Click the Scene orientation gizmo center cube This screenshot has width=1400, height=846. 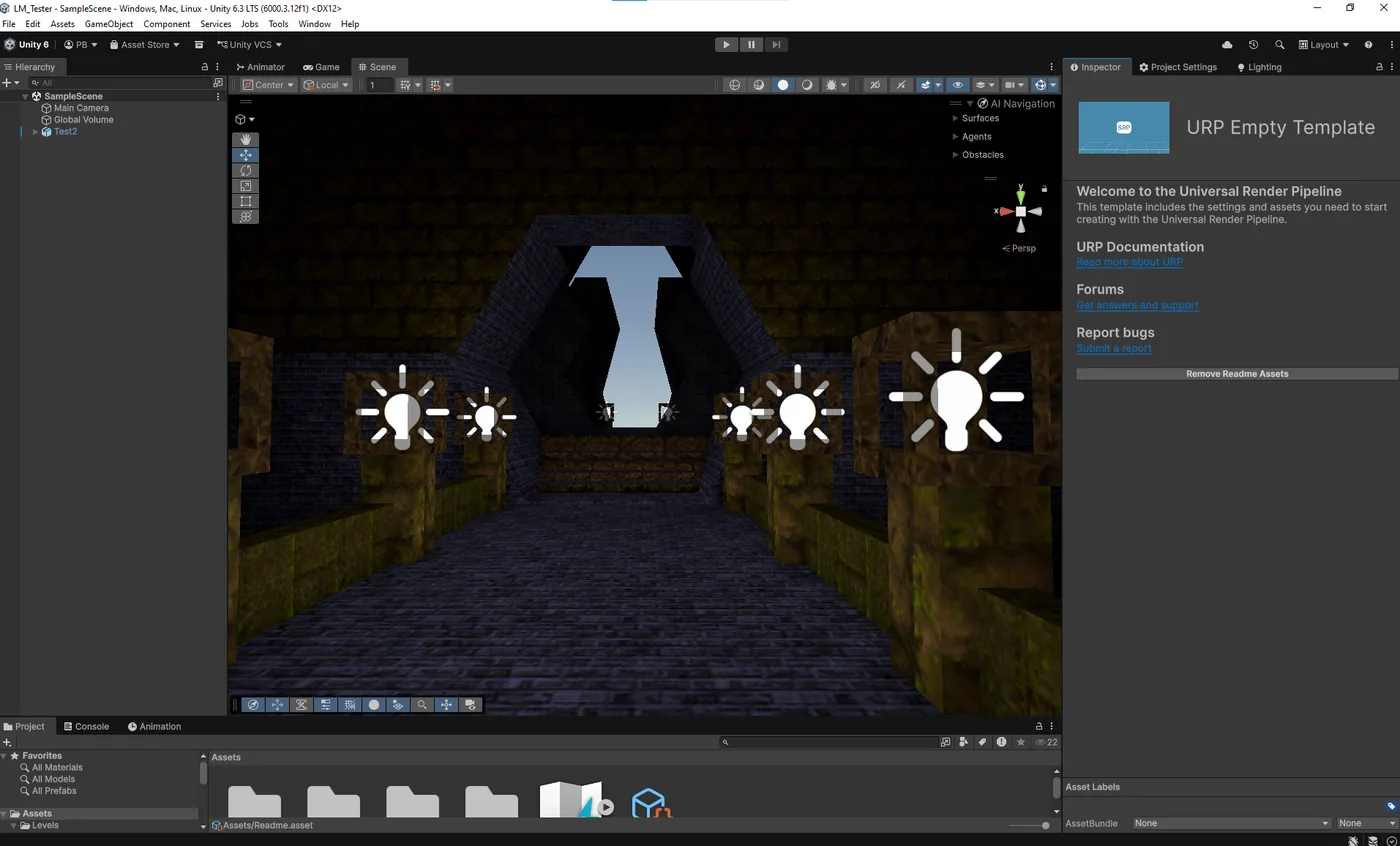(x=1020, y=211)
